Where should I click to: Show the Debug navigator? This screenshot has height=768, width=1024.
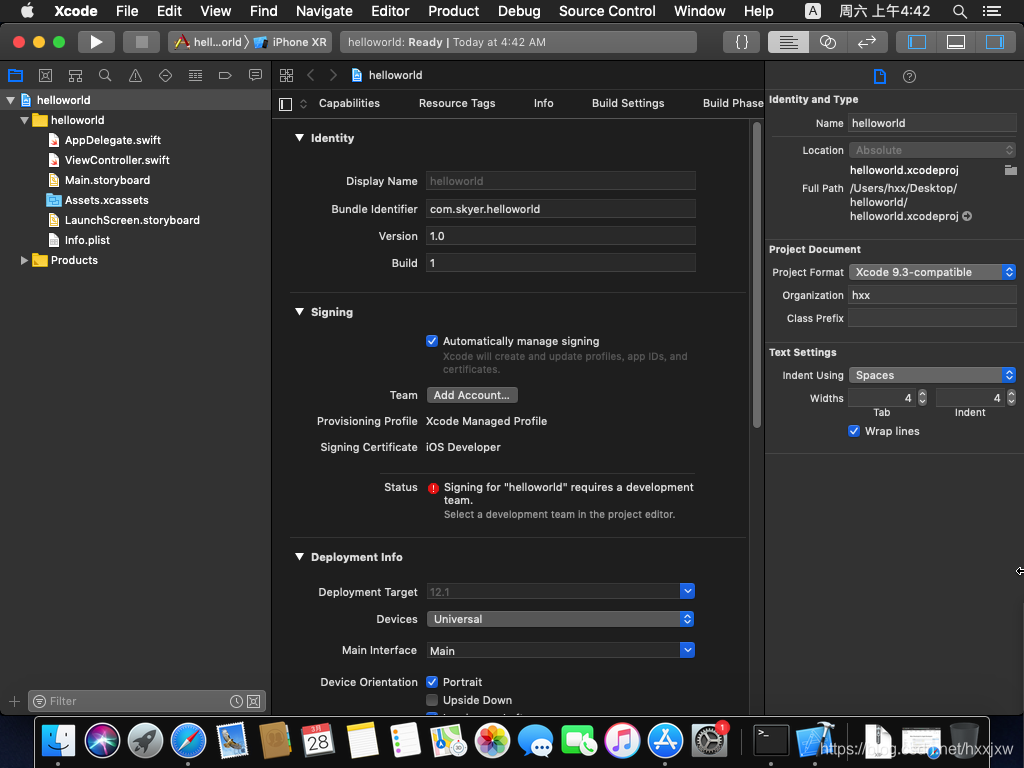tap(195, 75)
